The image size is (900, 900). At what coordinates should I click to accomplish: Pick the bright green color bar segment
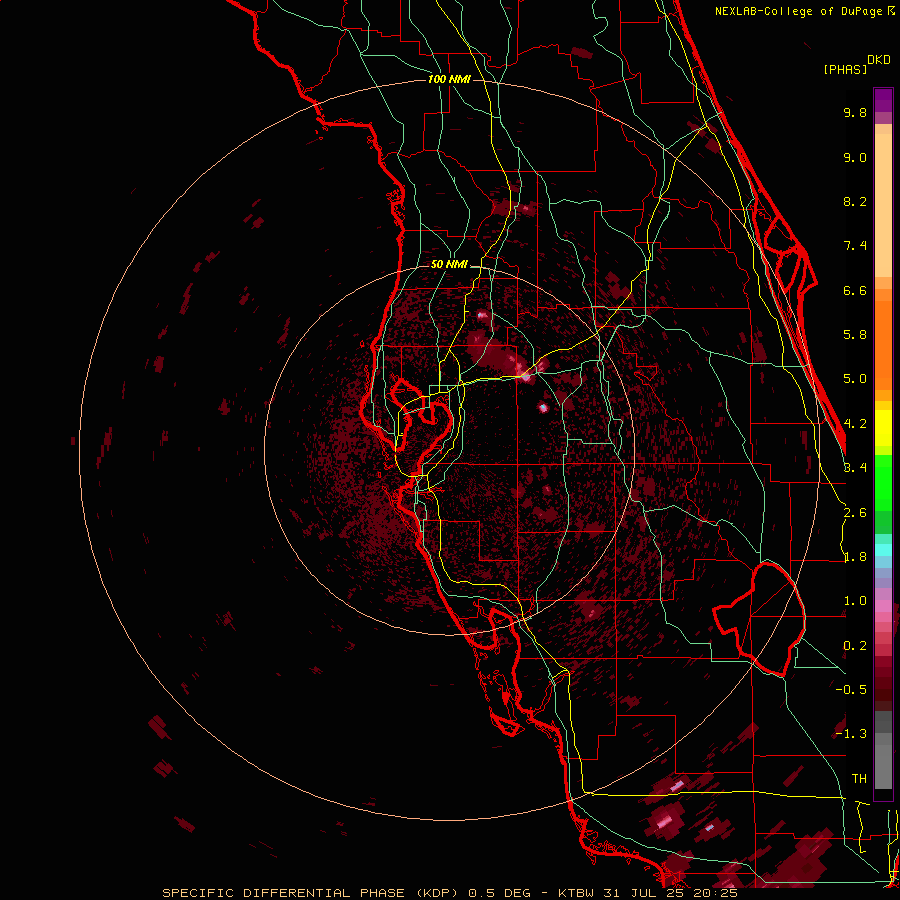click(883, 482)
